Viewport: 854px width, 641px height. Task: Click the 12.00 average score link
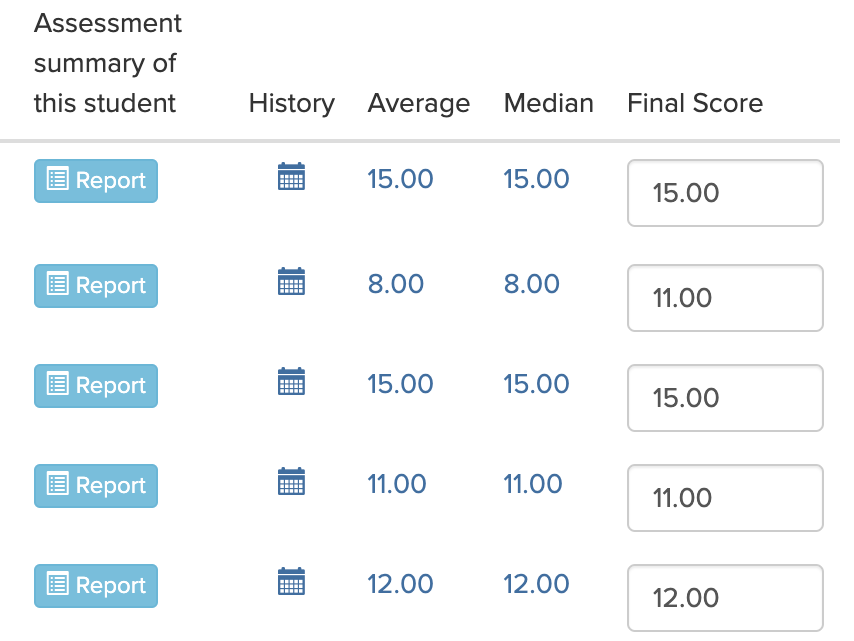tap(400, 584)
